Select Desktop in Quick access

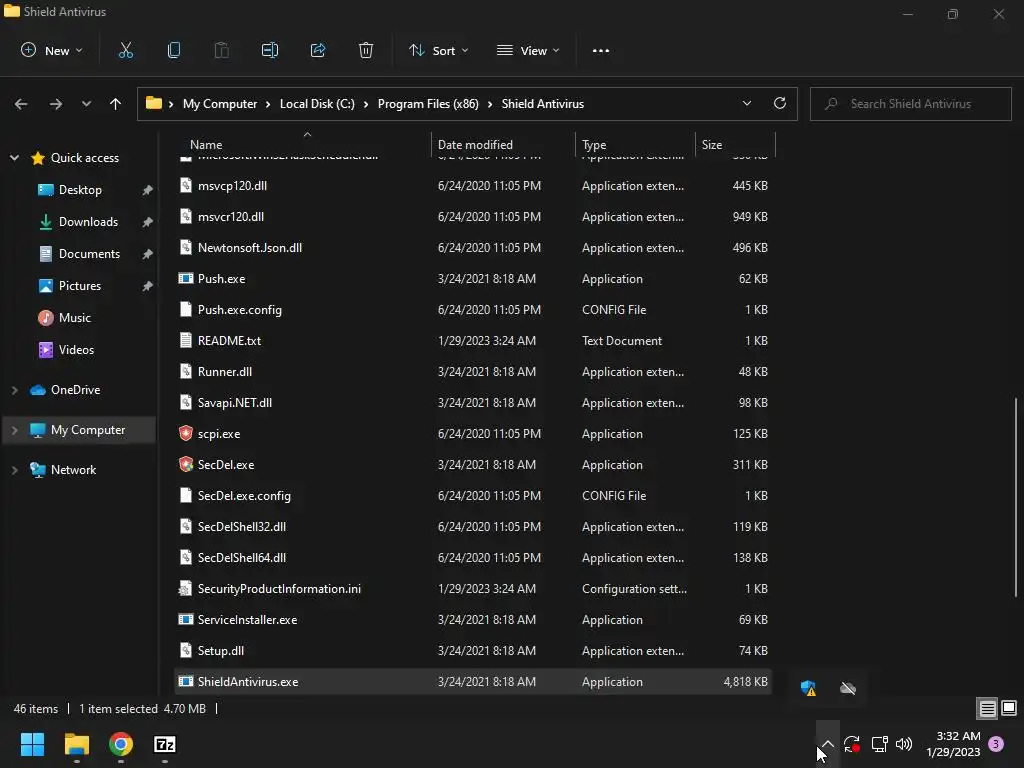(80, 190)
